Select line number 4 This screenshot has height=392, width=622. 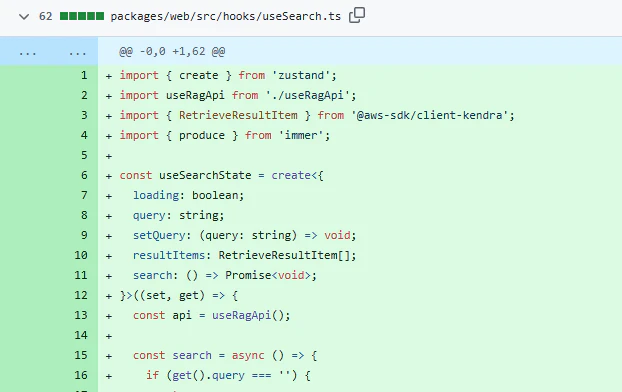[x=84, y=135]
